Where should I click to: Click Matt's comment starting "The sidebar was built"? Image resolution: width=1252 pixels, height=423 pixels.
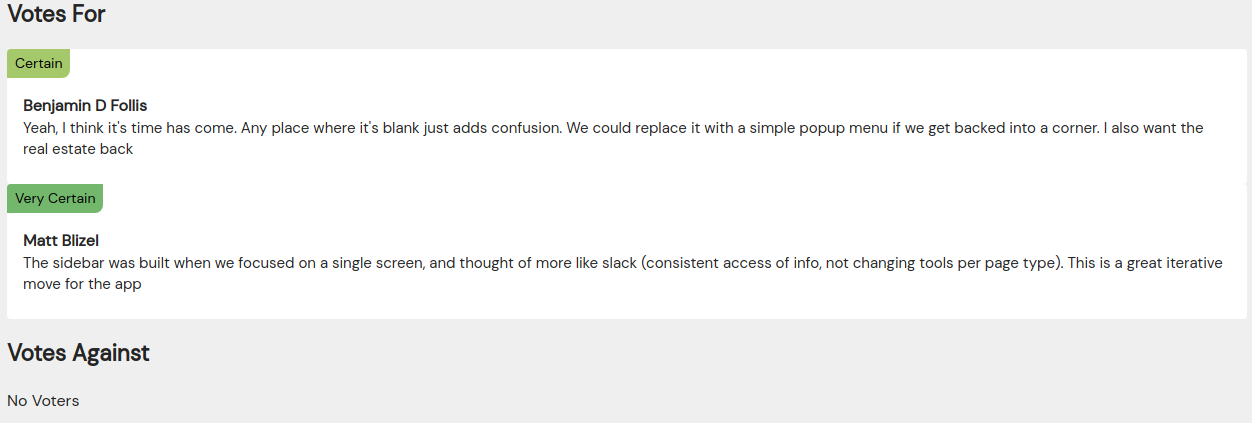(x=622, y=274)
